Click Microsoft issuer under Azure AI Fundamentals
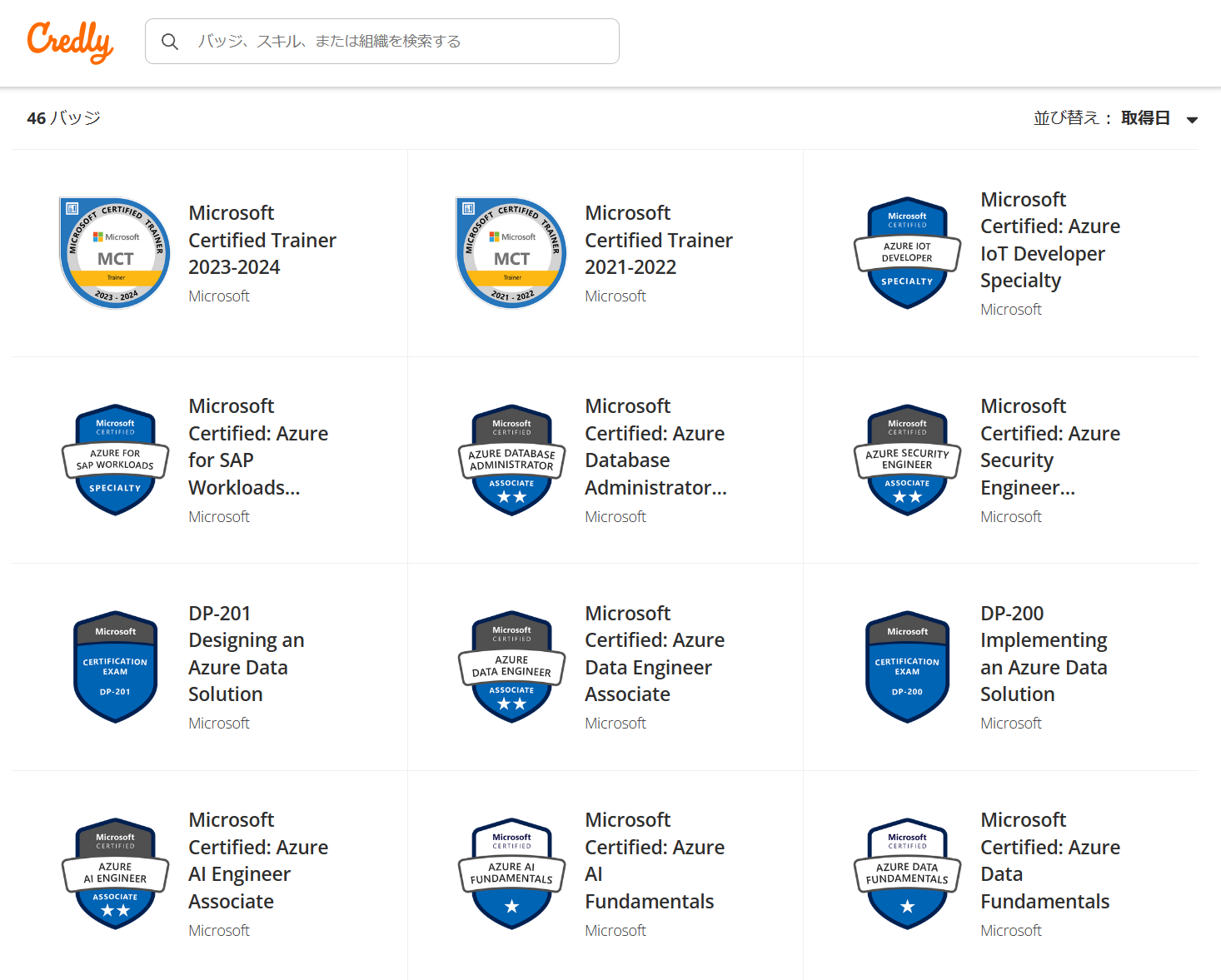Viewport: 1221px width, 980px height. click(615, 931)
